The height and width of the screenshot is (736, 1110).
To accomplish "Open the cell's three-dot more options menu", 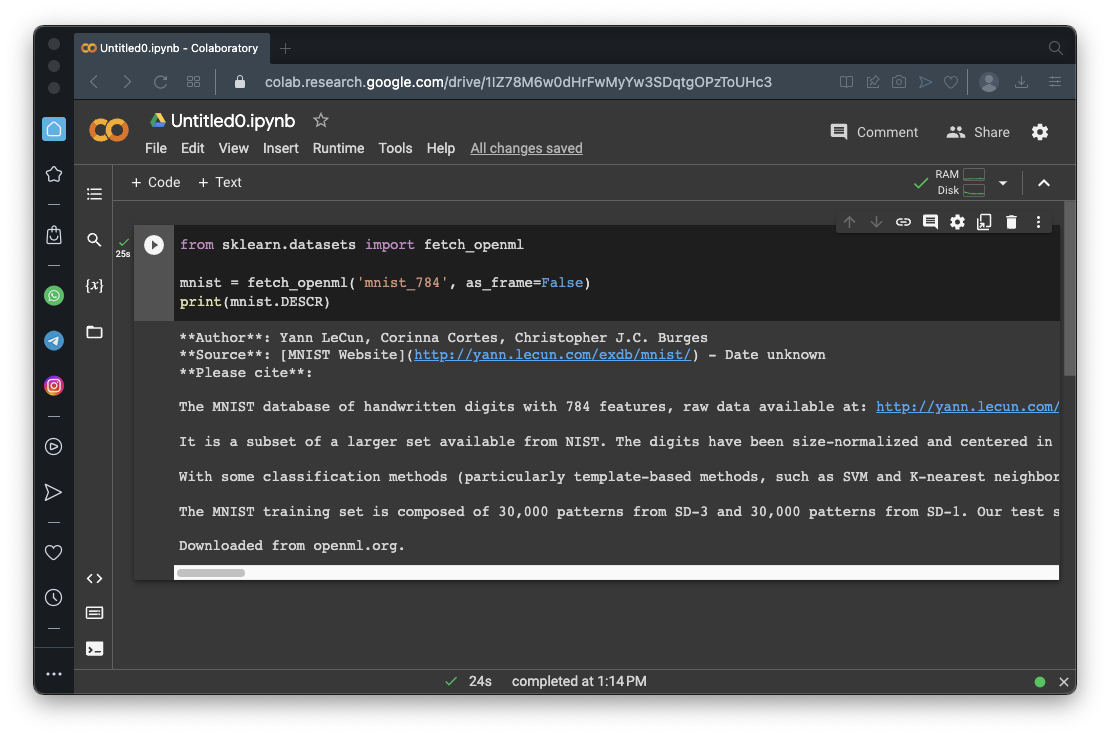I will click(x=1038, y=222).
